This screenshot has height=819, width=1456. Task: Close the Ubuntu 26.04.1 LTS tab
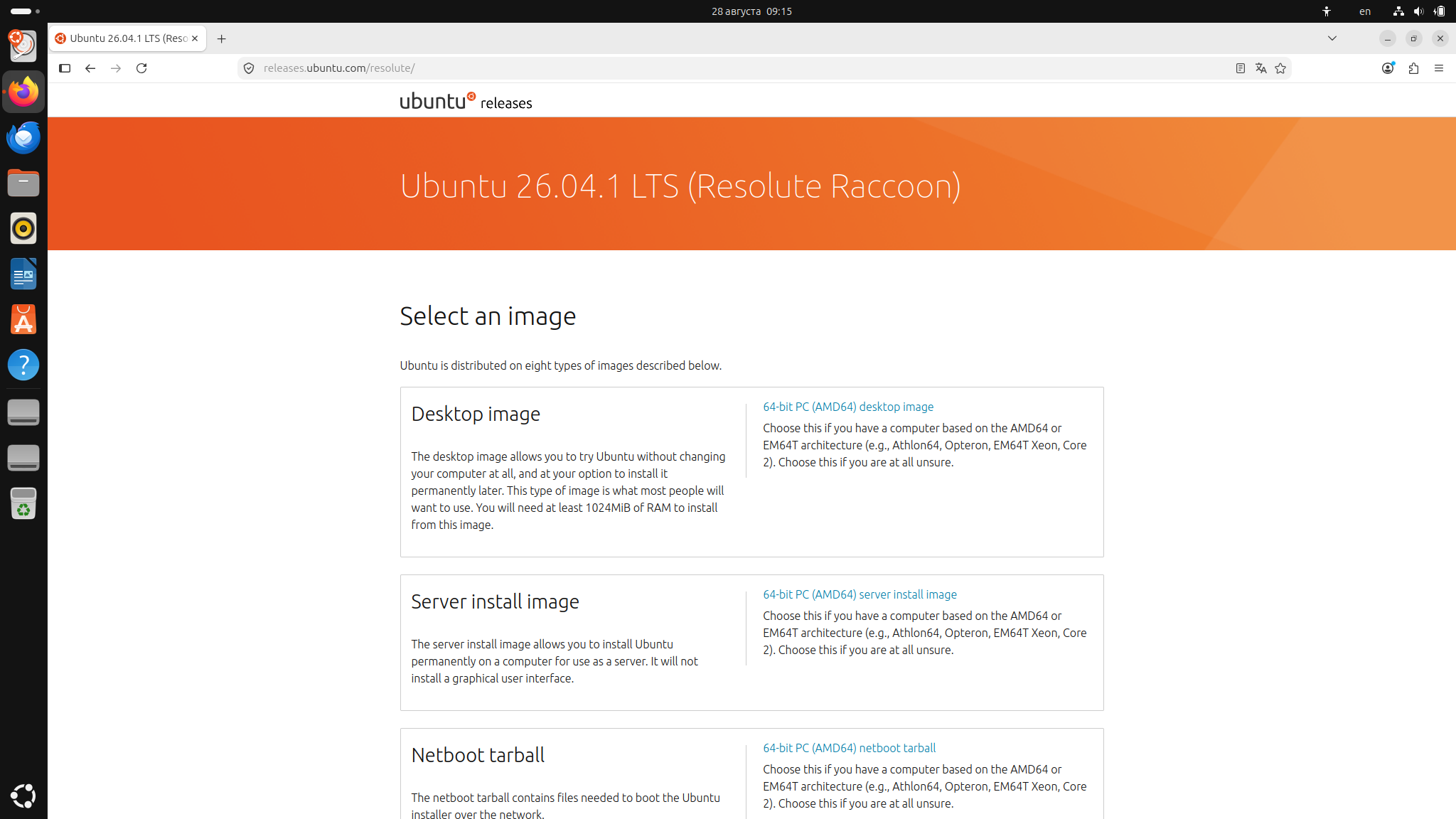point(195,38)
